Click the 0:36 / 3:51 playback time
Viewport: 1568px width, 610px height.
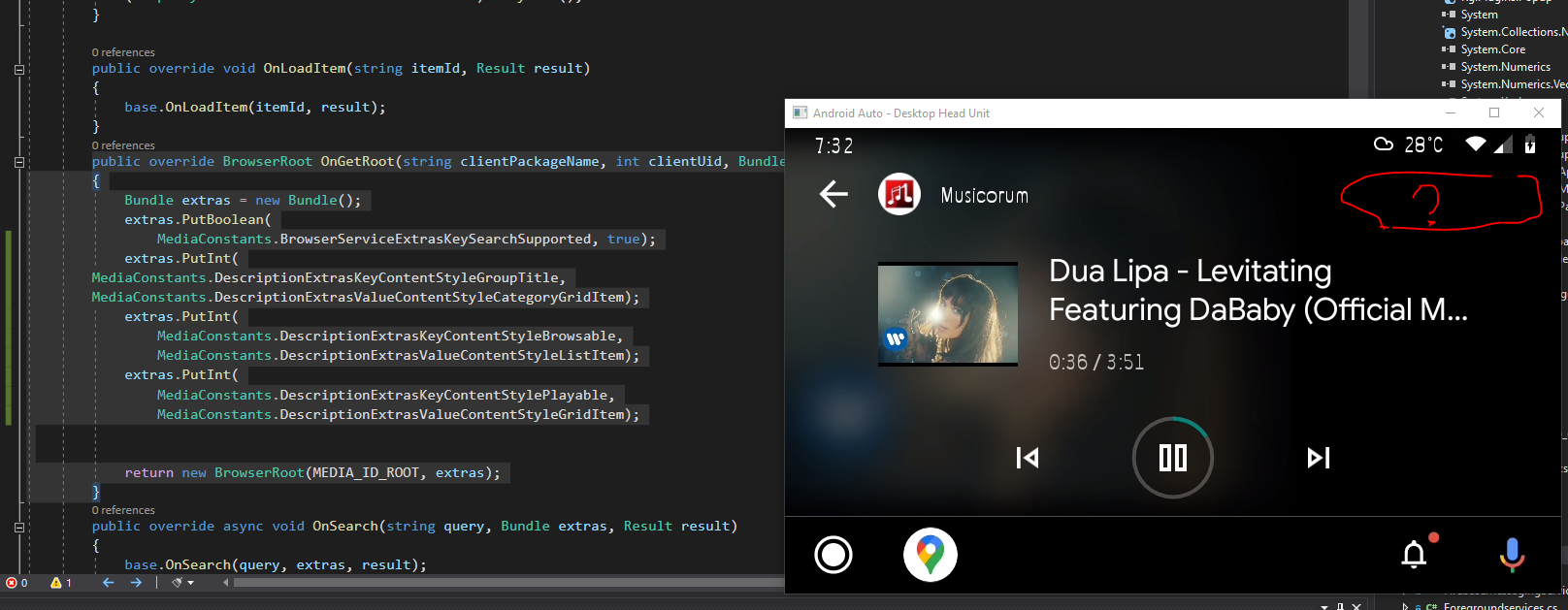(1096, 362)
